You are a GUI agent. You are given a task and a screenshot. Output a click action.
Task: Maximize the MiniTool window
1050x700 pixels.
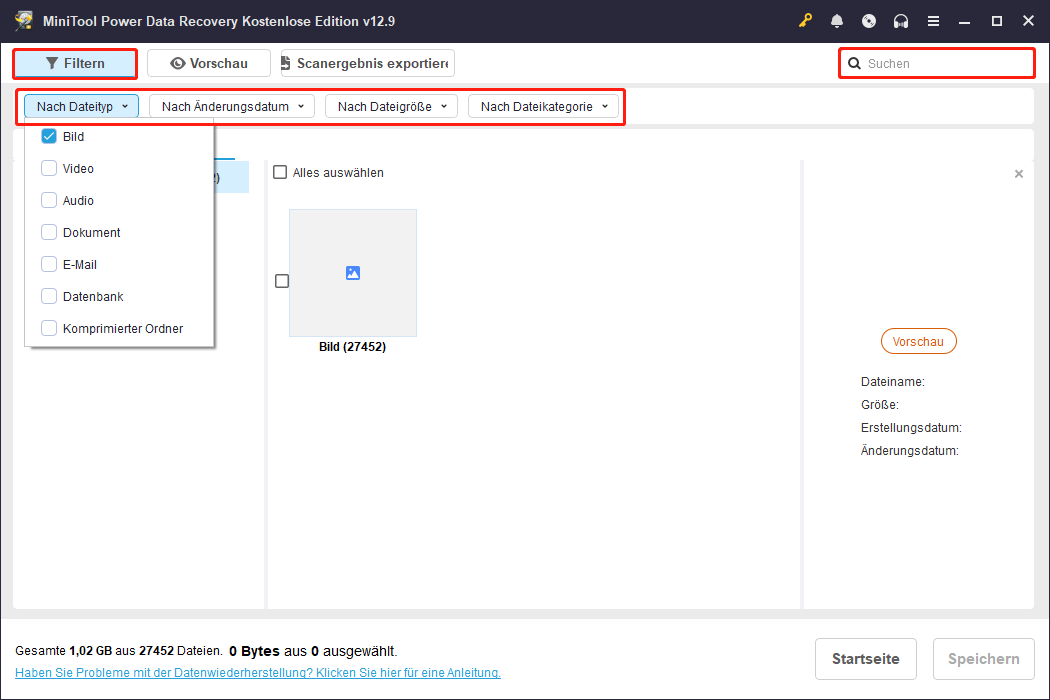996,21
